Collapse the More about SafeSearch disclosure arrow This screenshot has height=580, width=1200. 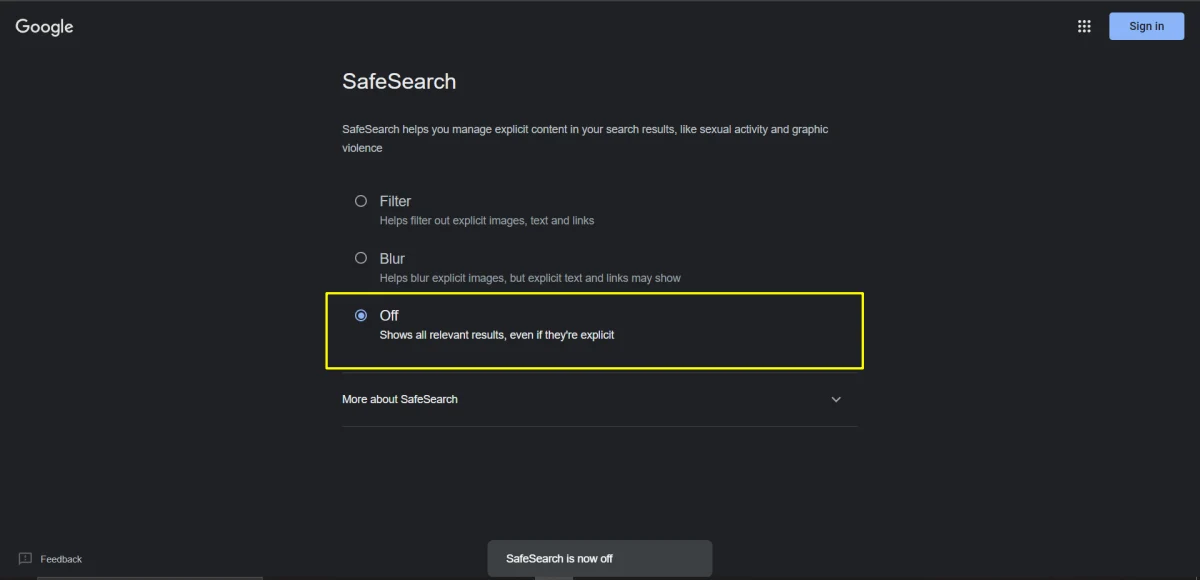point(836,399)
